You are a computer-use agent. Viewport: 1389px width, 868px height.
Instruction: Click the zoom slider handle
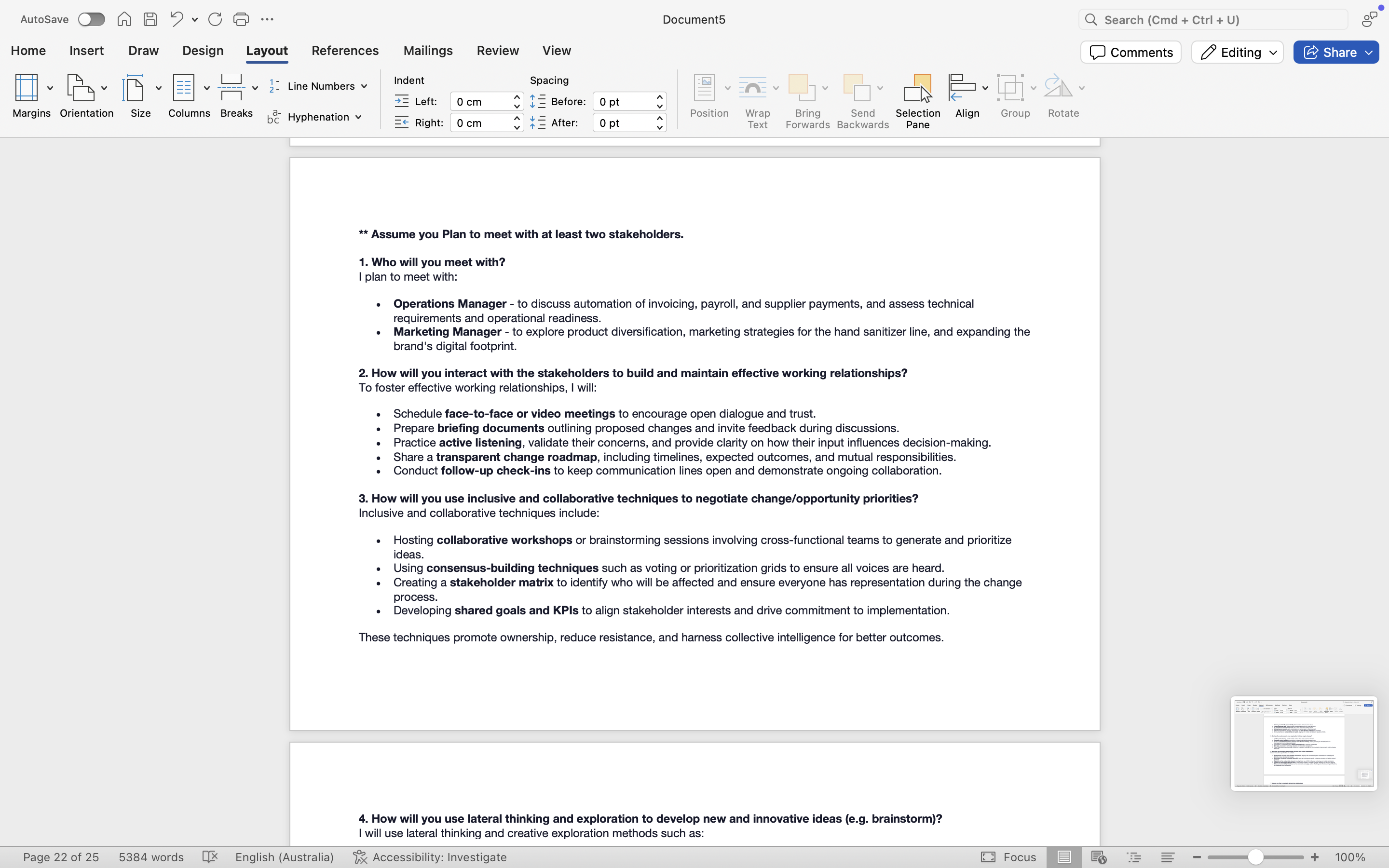click(x=1255, y=857)
